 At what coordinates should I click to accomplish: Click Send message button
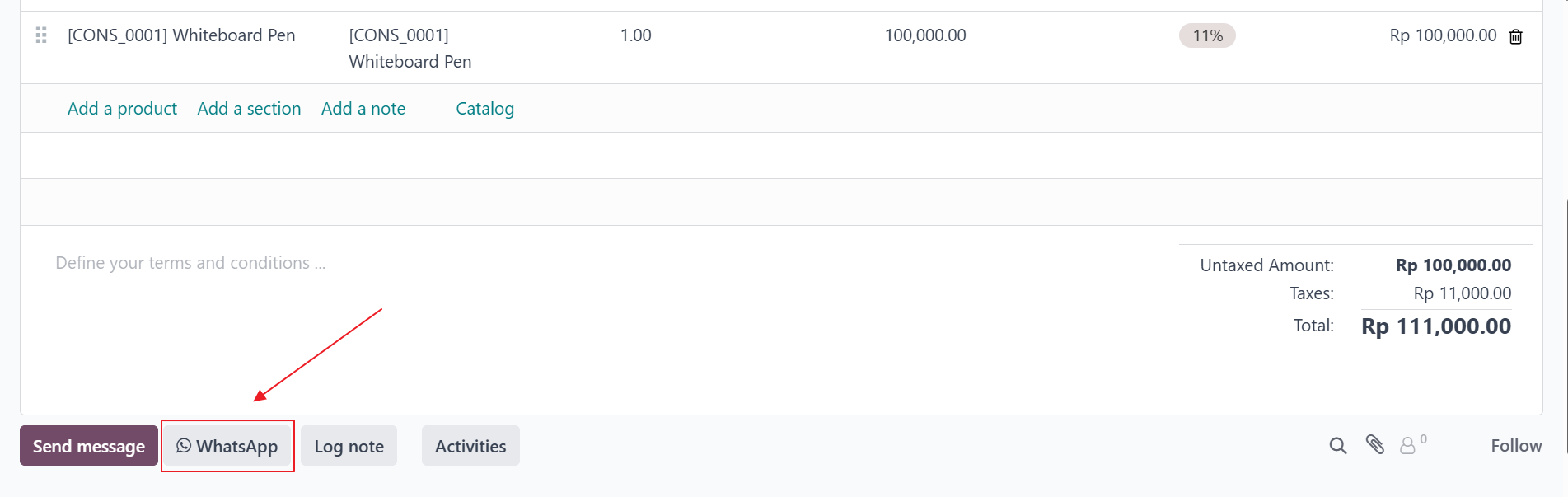[x=89, y=446]
